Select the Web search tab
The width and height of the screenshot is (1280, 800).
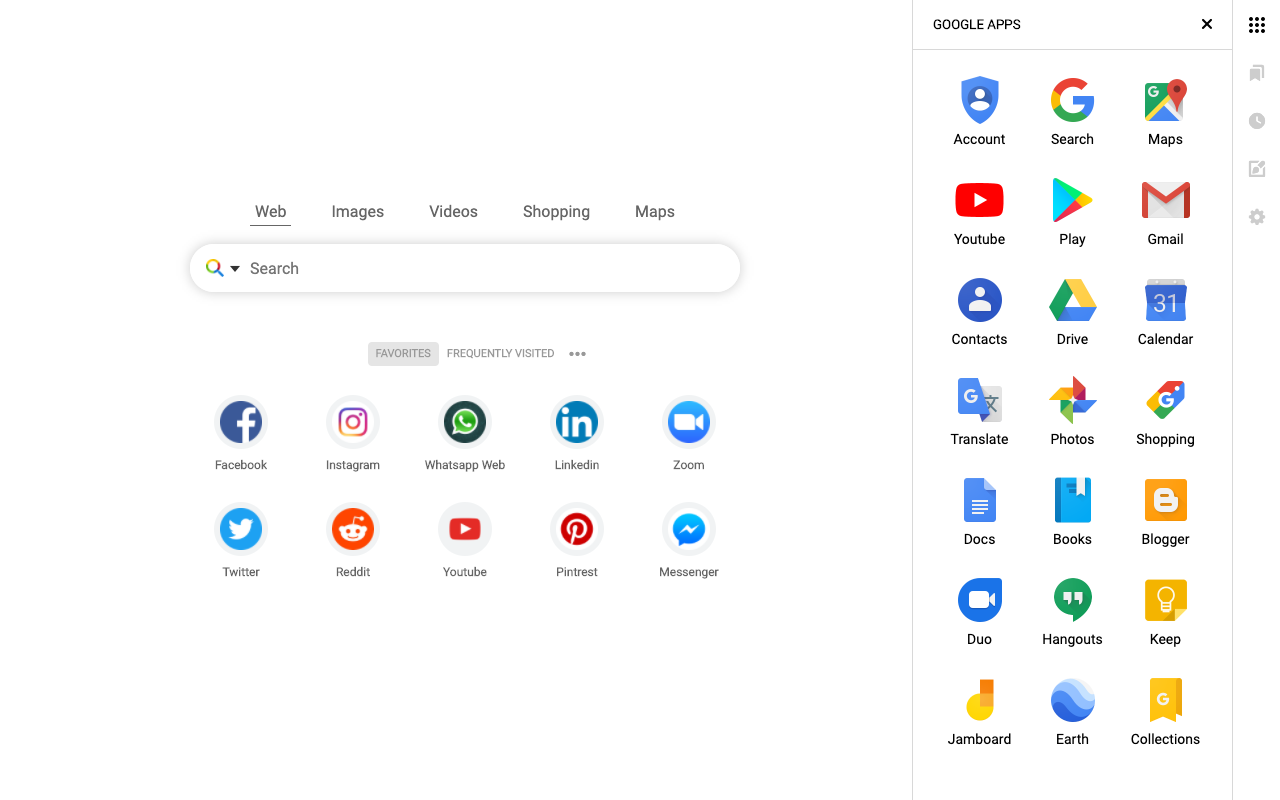pyautogui.click(x=271, y=212)
